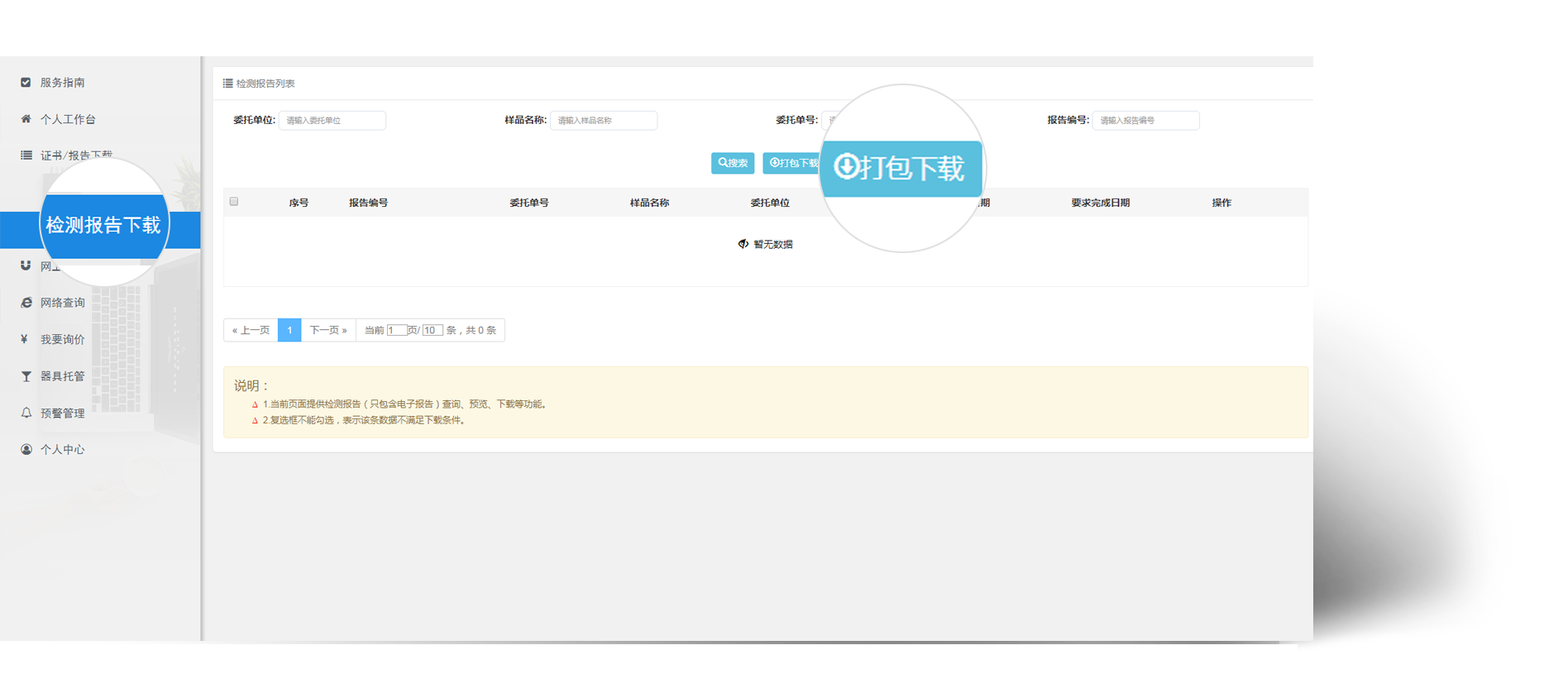The image size is (1568, 698).
Task: Focus the 报告编号 input field
Action: click(x=1145, y=121)
